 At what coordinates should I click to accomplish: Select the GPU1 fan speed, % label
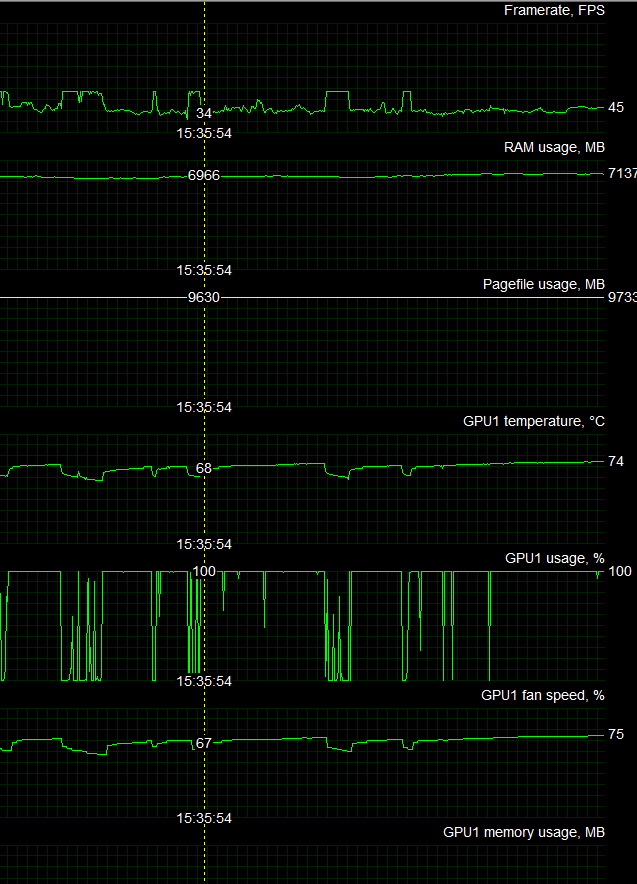tap(542, 695)
